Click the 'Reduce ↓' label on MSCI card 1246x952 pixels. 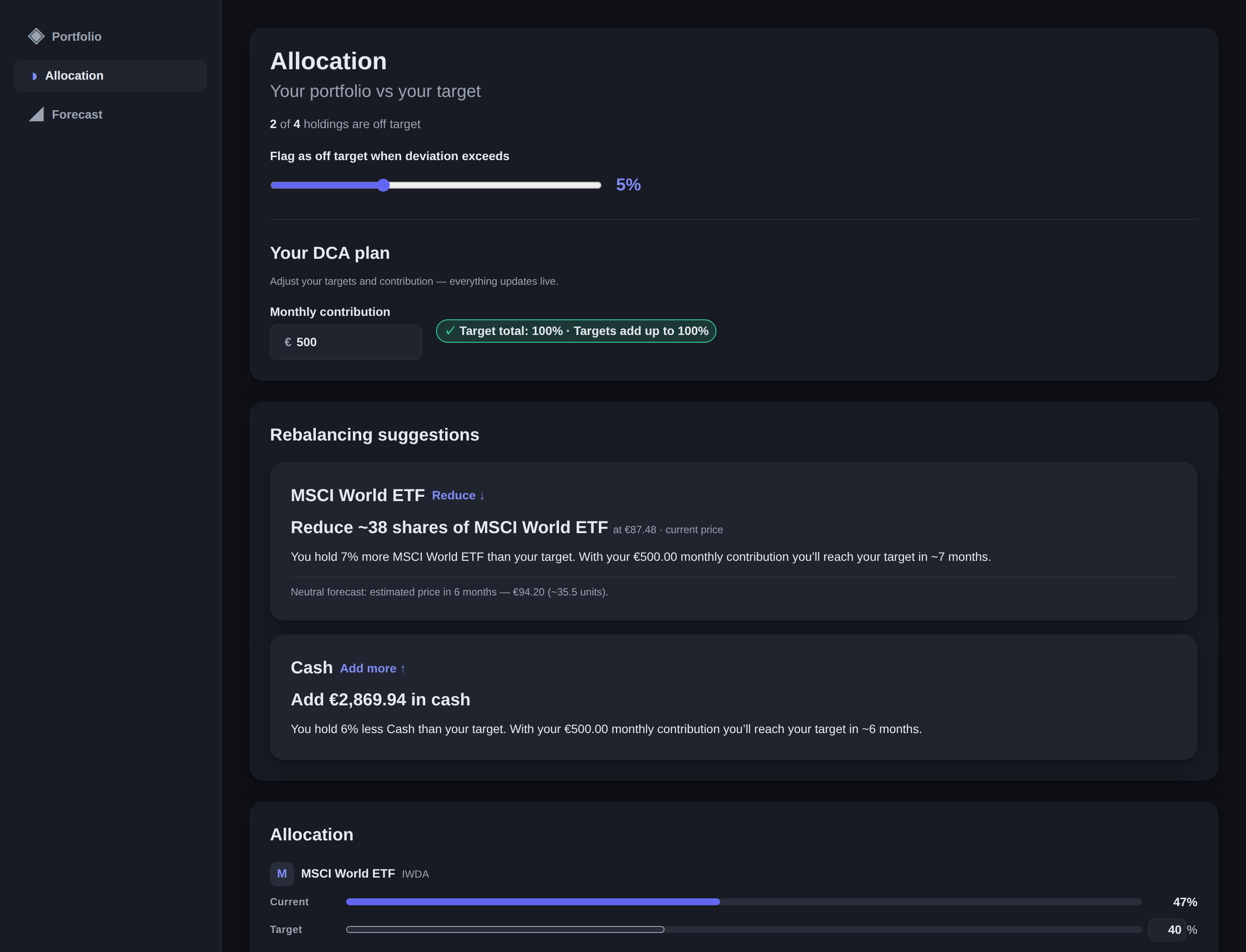(458, 495)
